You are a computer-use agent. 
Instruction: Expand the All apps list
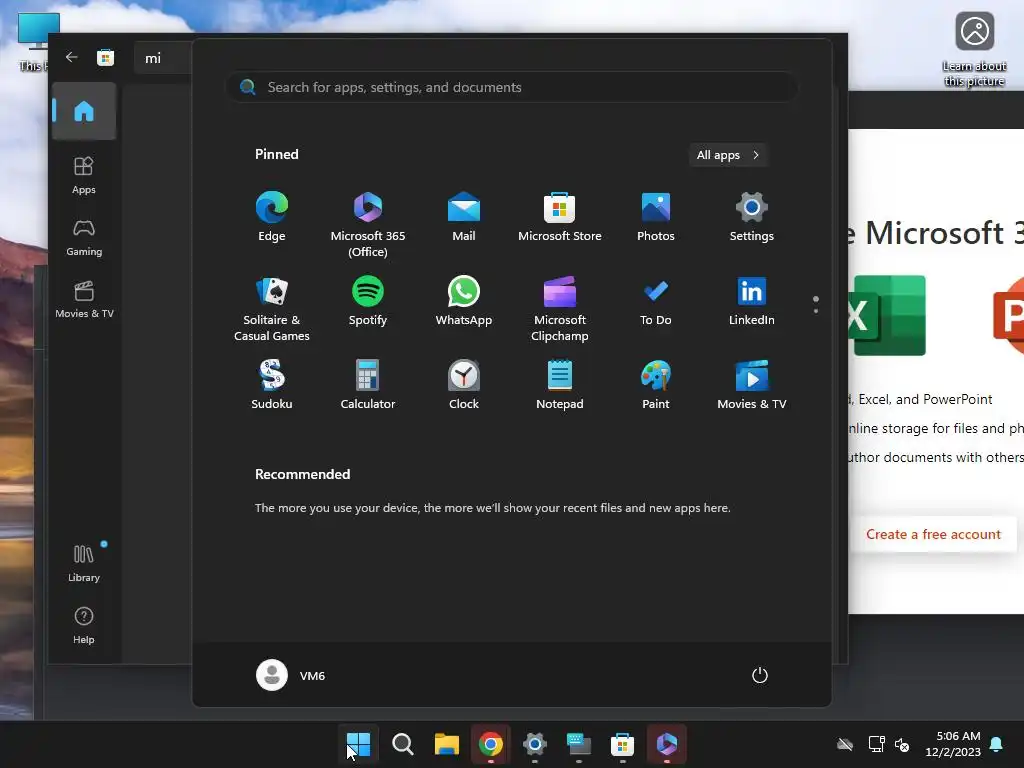728,155
